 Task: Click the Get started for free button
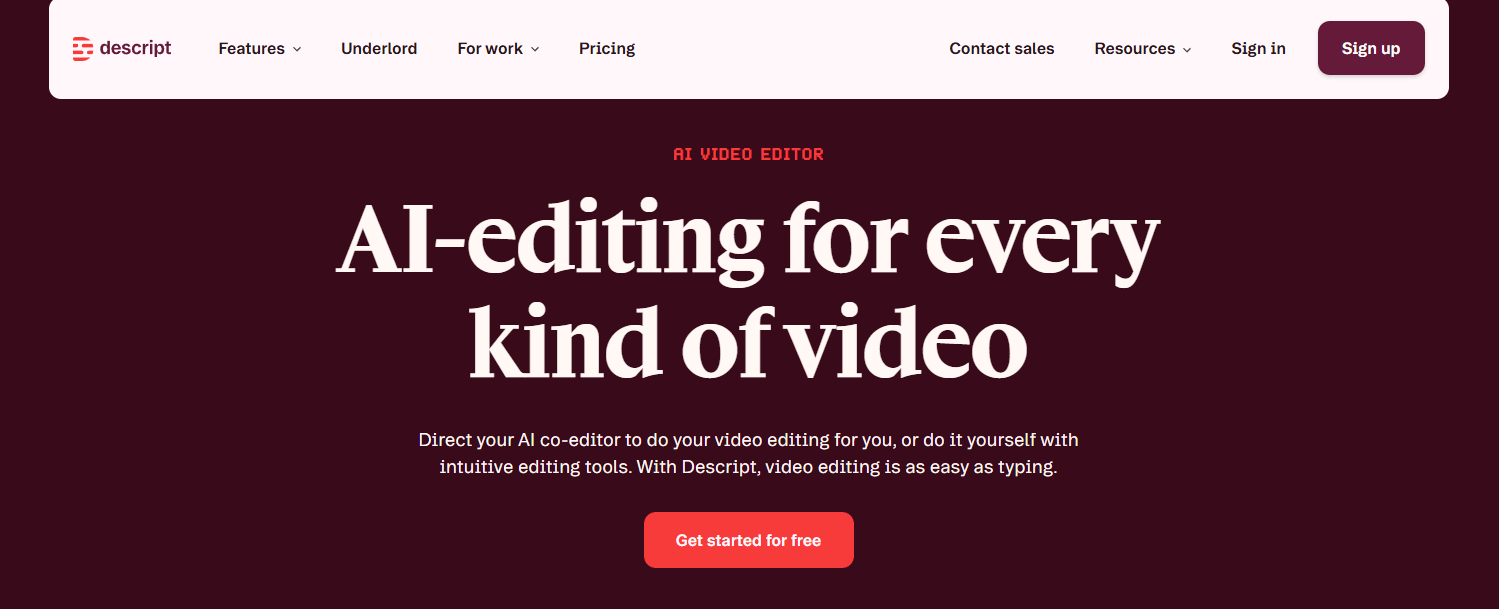coord(748,540)
